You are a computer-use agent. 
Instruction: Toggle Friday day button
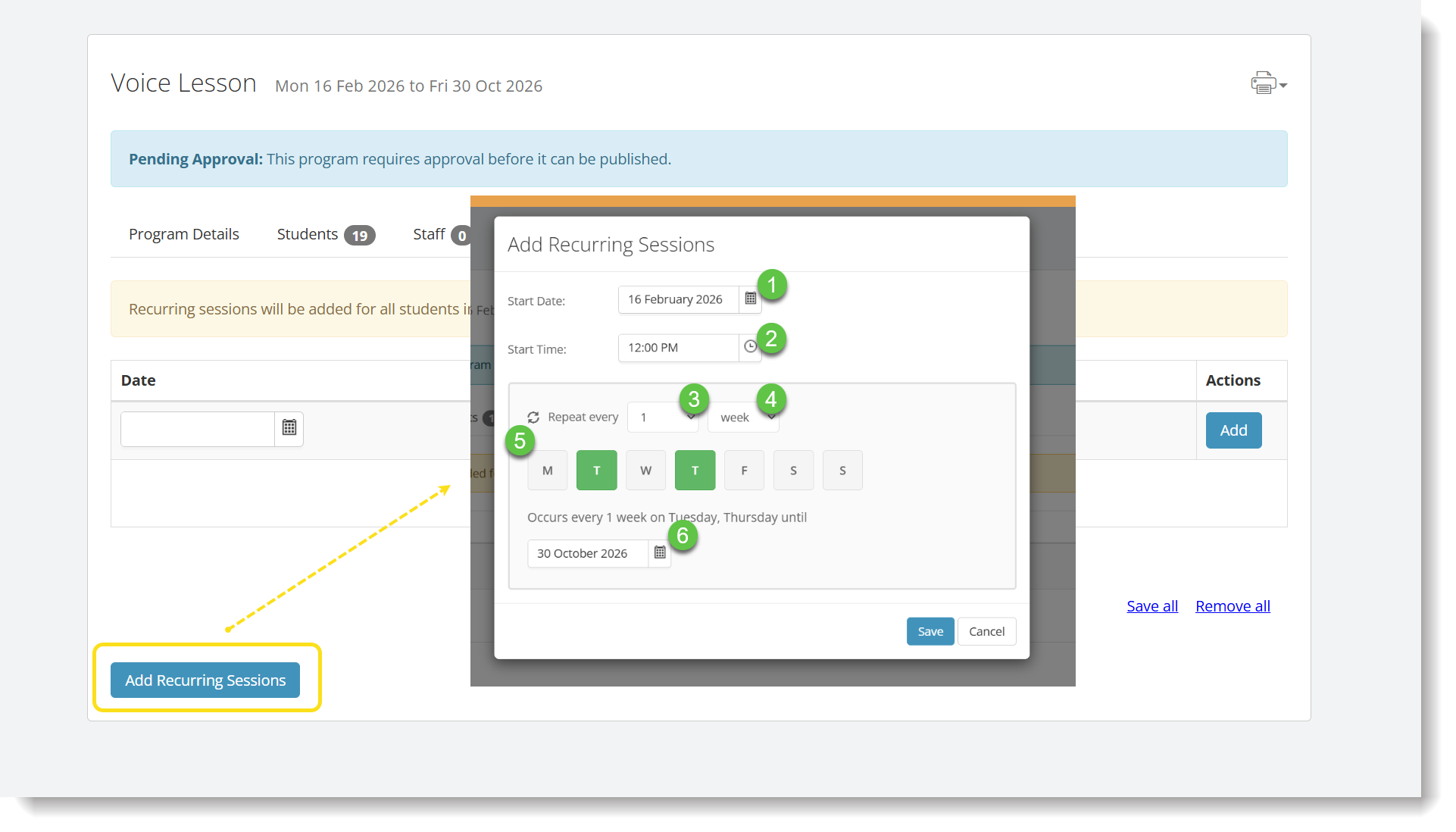(x=744, y=471)
